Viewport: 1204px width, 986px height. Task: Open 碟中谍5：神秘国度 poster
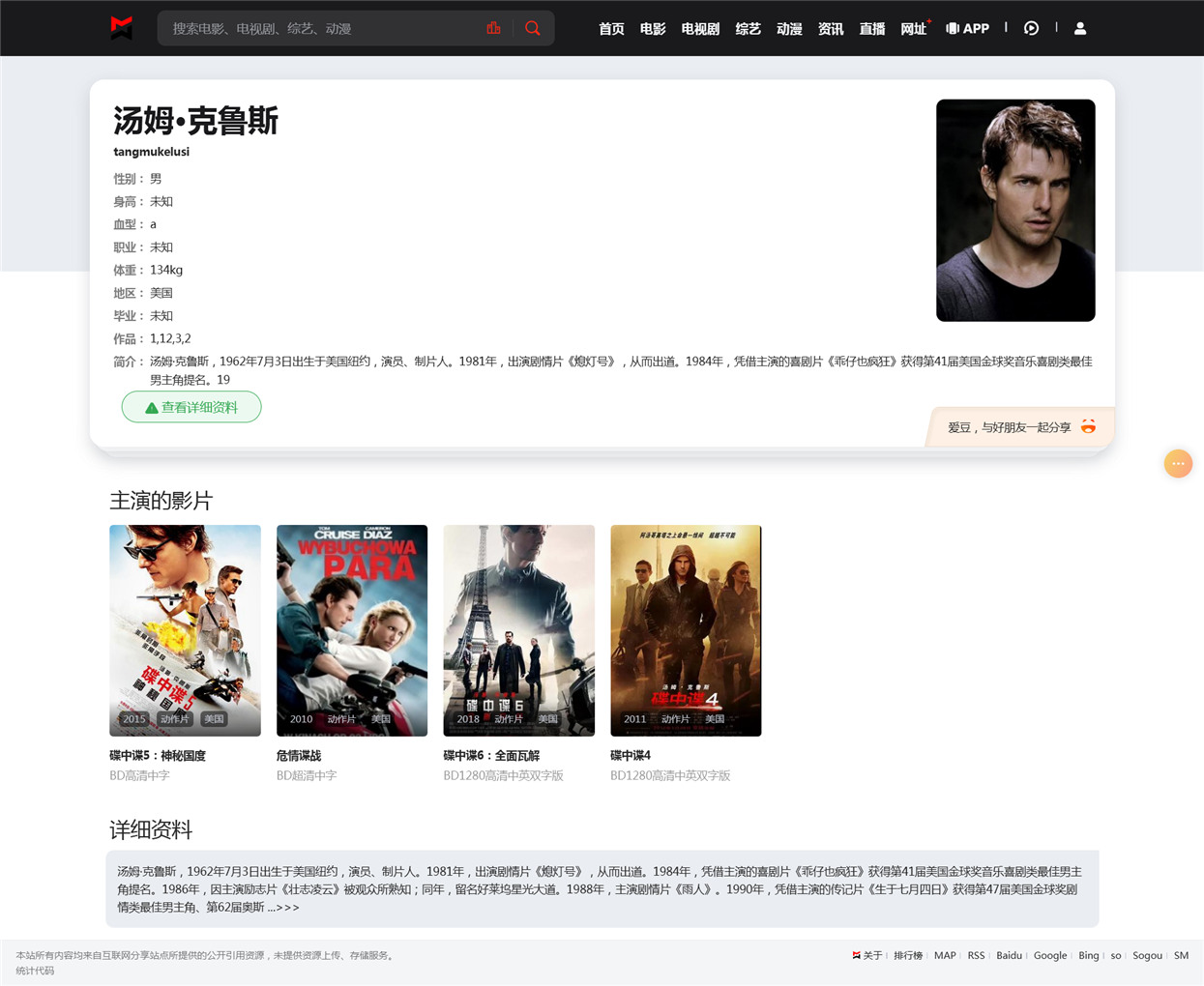click(x=185, y=630)
